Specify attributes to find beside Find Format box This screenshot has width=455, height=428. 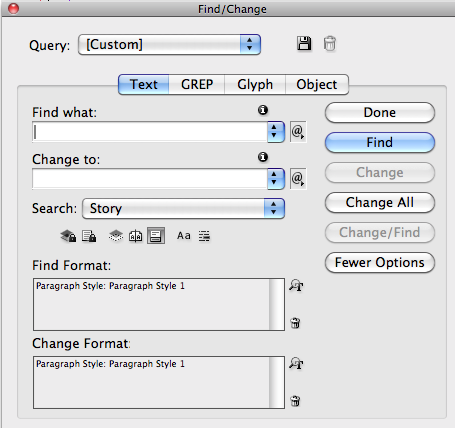click(296, 285)
